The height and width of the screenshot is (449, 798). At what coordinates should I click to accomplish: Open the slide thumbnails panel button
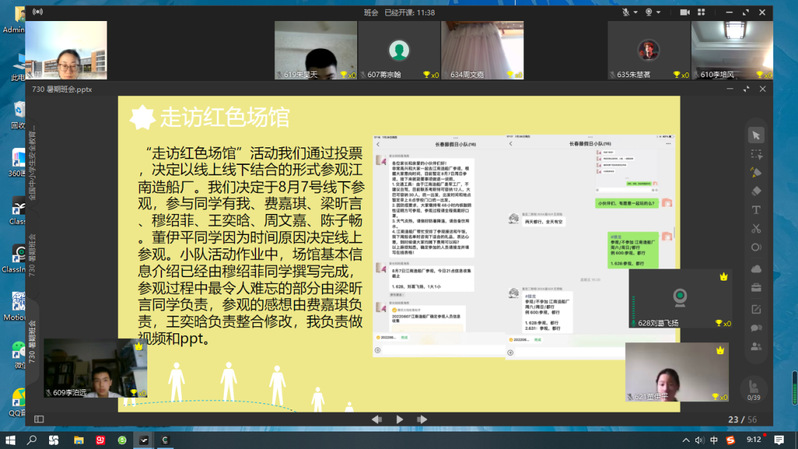pyautogui.click(x=39, y=420)
